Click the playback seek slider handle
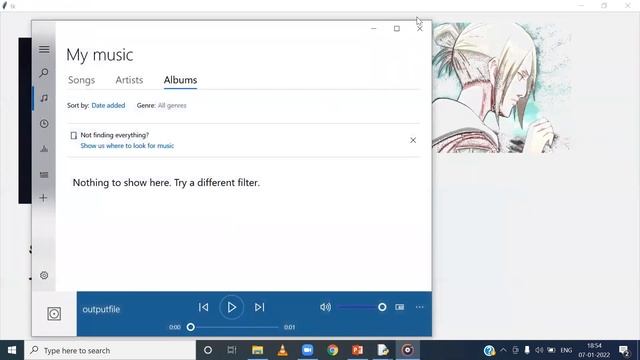Viewport: 640px width, 360px height. pyautogui.click(x=191, y=327)
